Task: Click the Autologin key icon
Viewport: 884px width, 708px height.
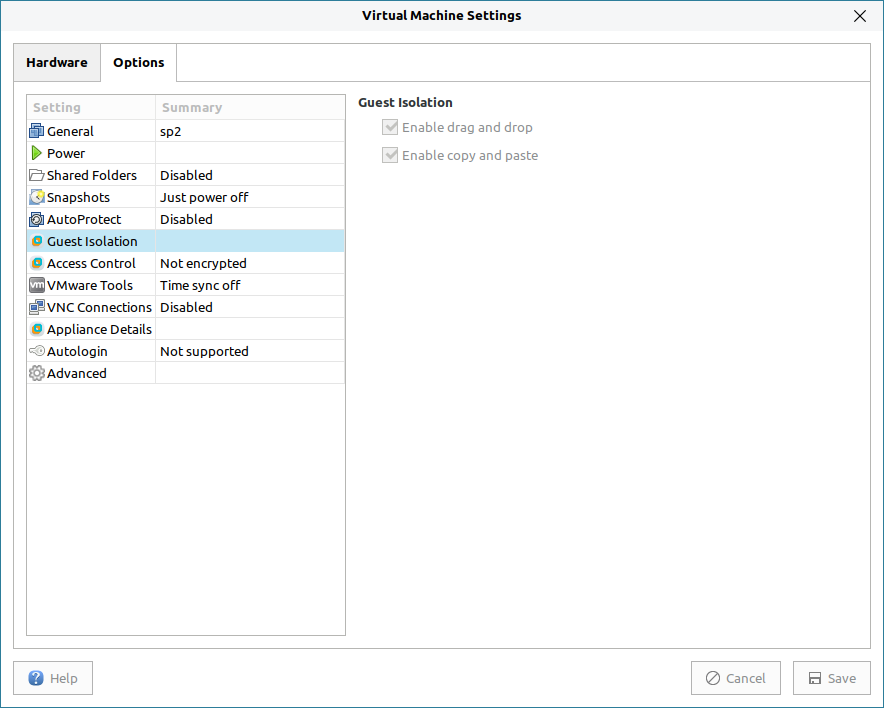Action: pos(37,351)
